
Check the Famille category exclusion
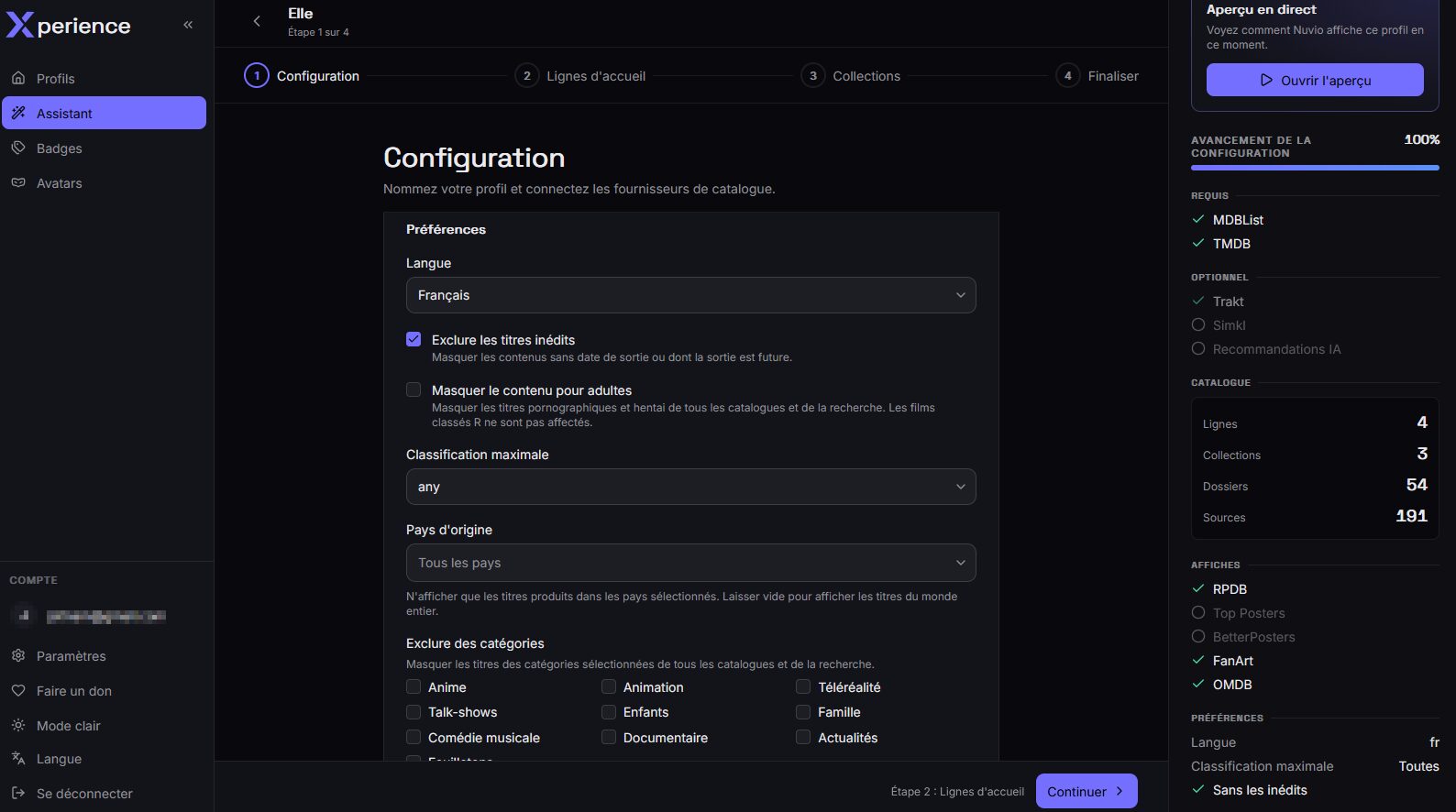803,711
